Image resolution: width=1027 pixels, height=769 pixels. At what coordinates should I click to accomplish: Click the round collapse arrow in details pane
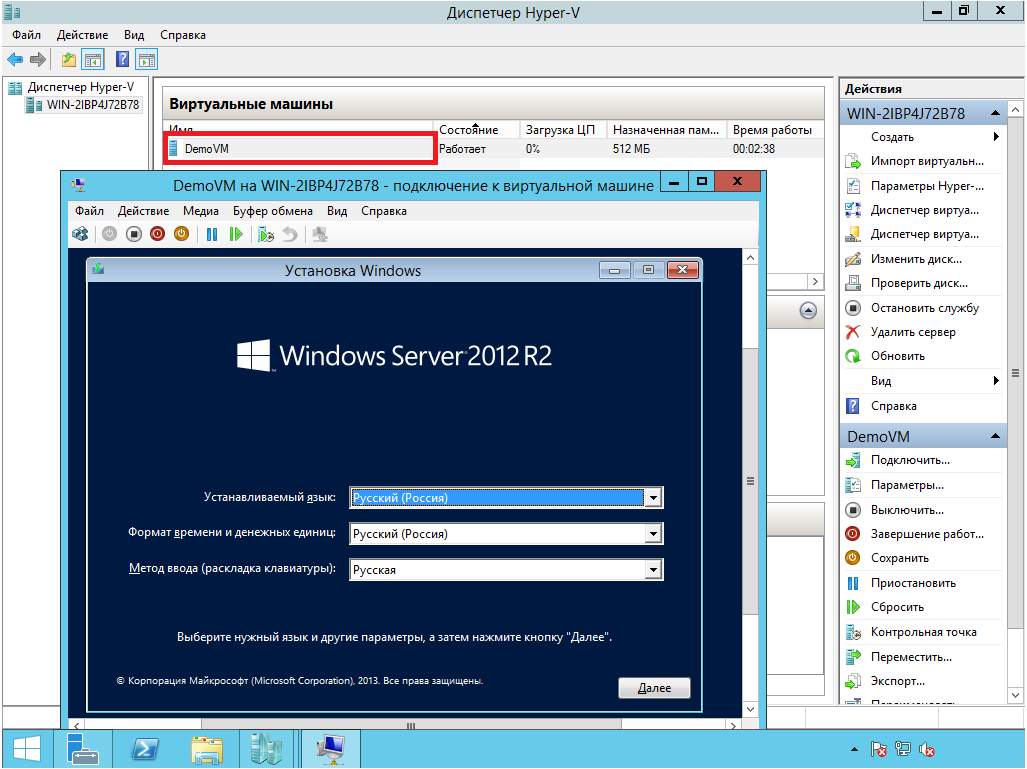pyautogui.click(x=808, y=310)
